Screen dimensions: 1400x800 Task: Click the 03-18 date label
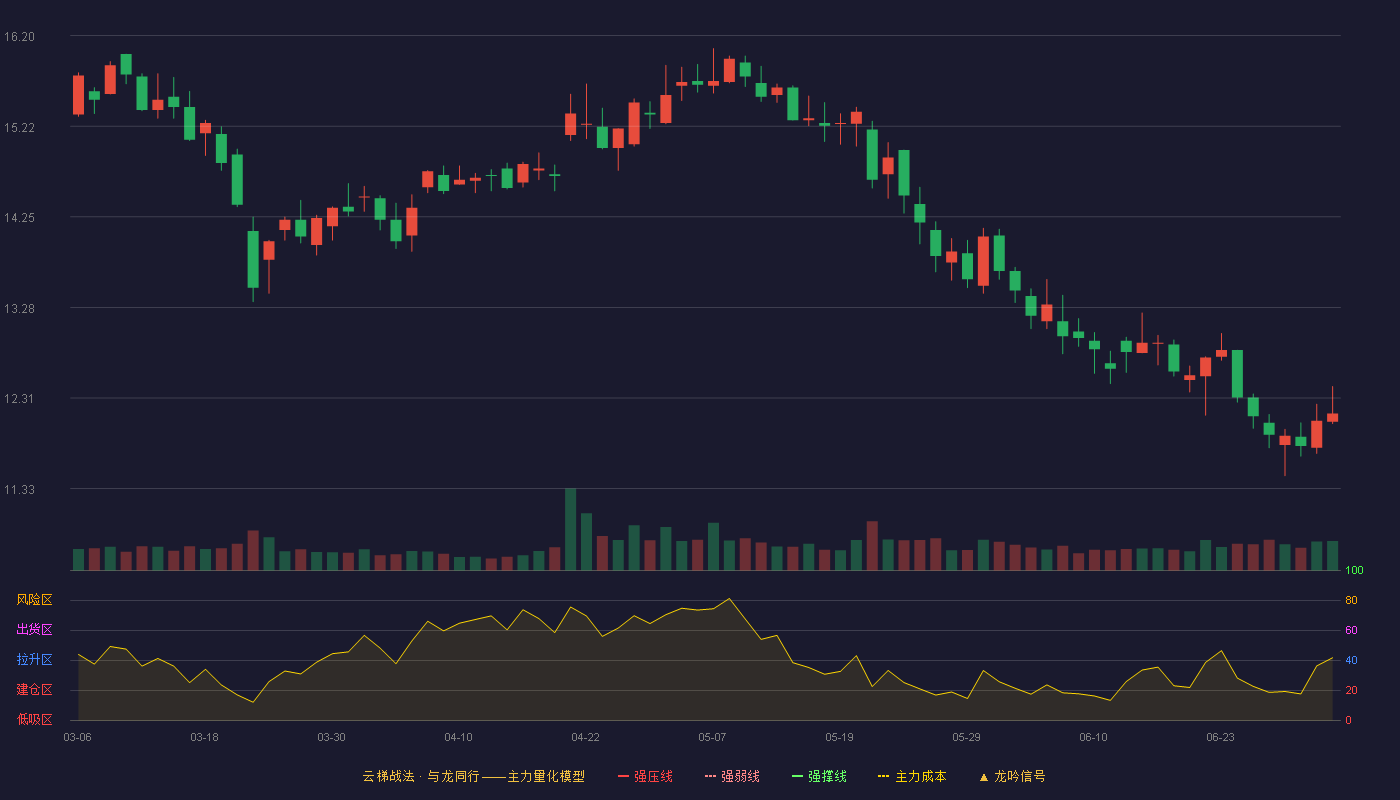(204, 737)
